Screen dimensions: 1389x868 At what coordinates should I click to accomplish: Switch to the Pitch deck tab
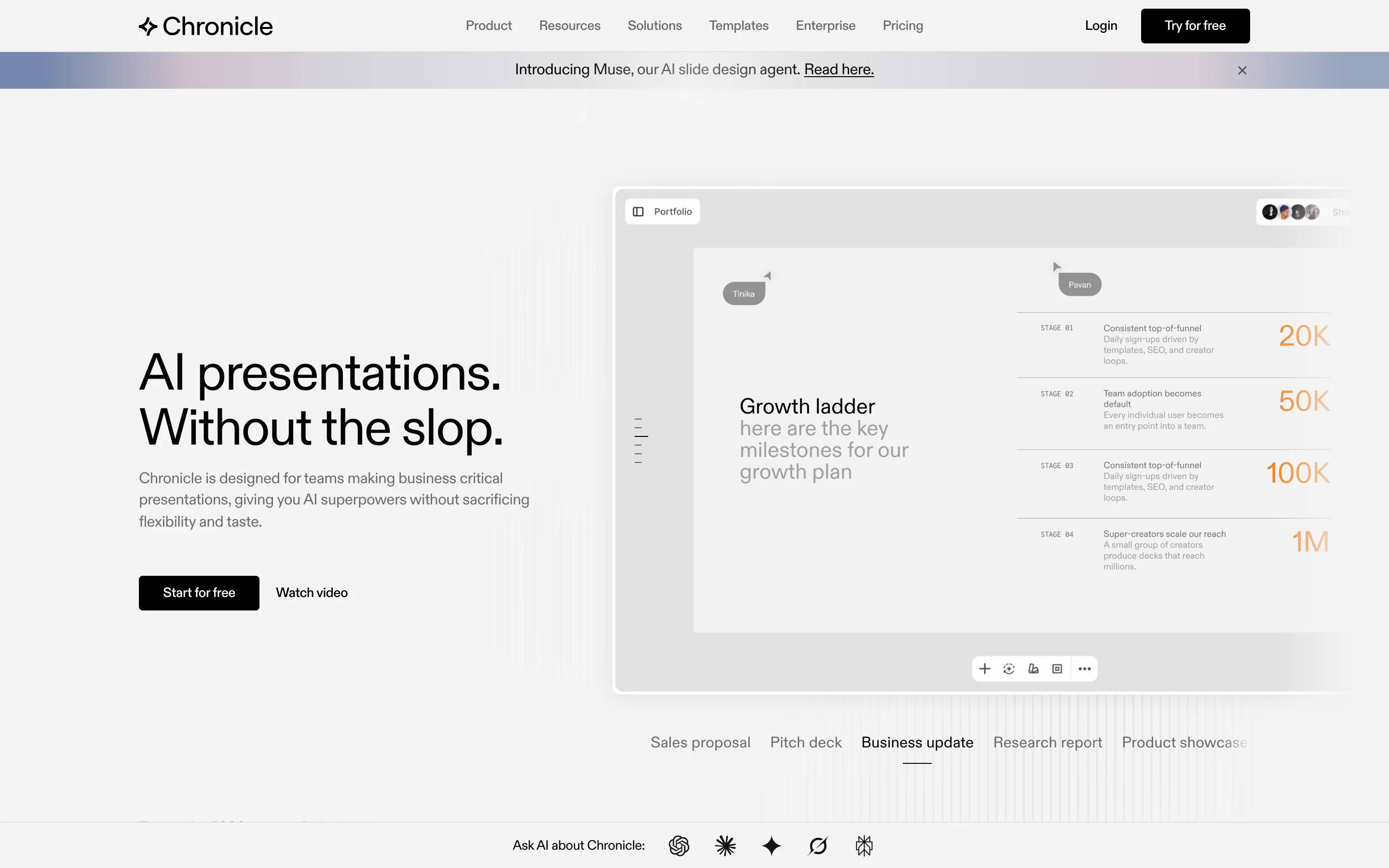(805, 742)
